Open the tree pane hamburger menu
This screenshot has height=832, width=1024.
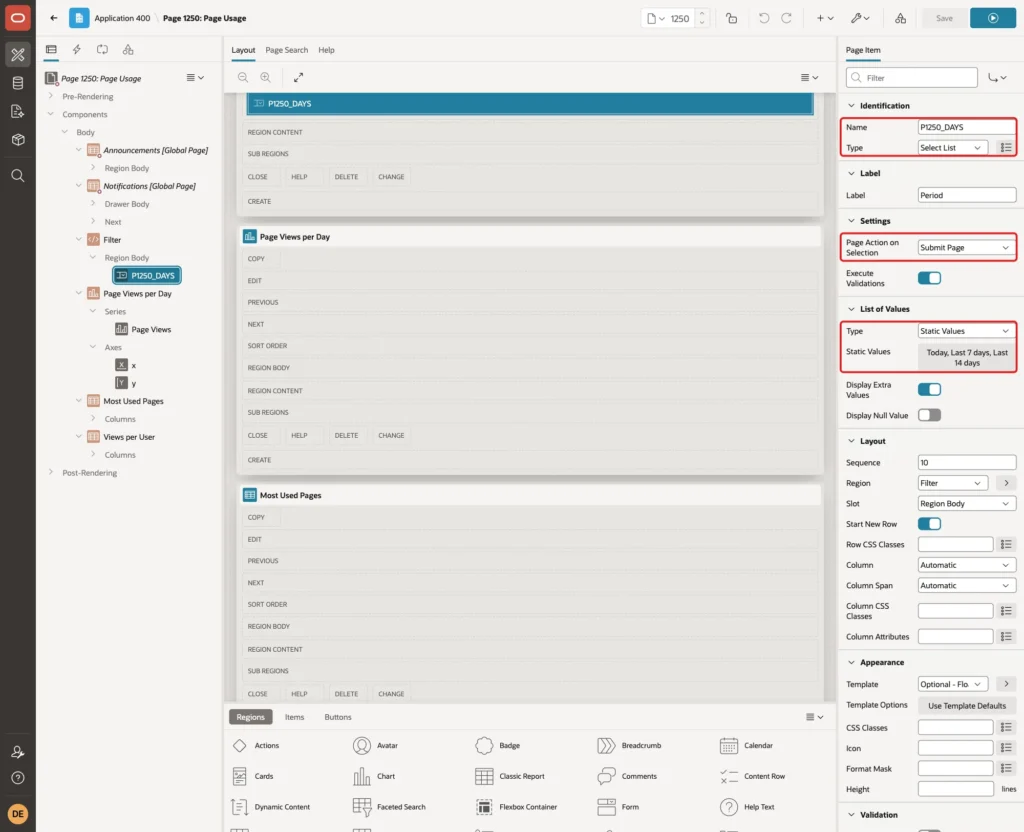tap(195, 78)
